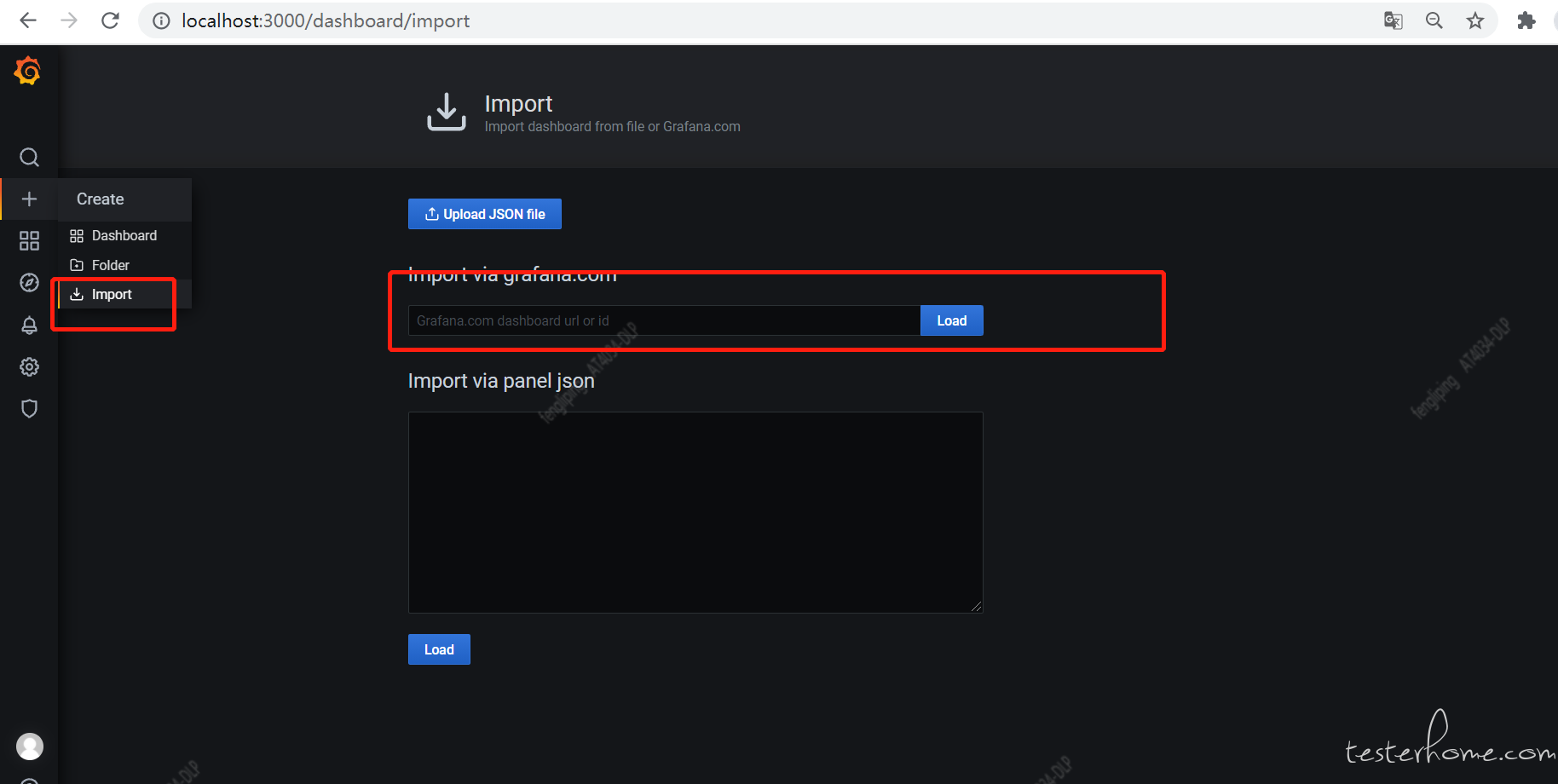Click Load next to Grafana.com url field
Screen dimensions: 1558x784
(x=952, y=320)
